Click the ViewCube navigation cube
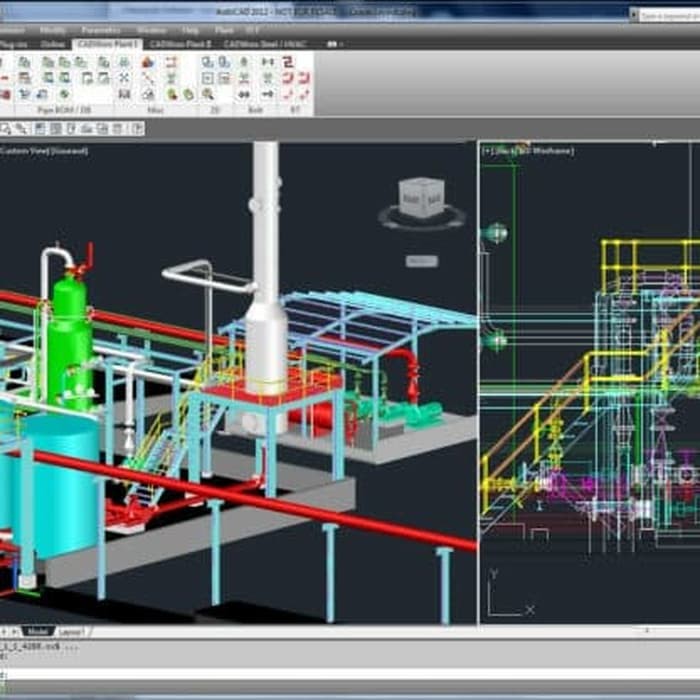Screen dimensions: 700x700 coord(420,197)
